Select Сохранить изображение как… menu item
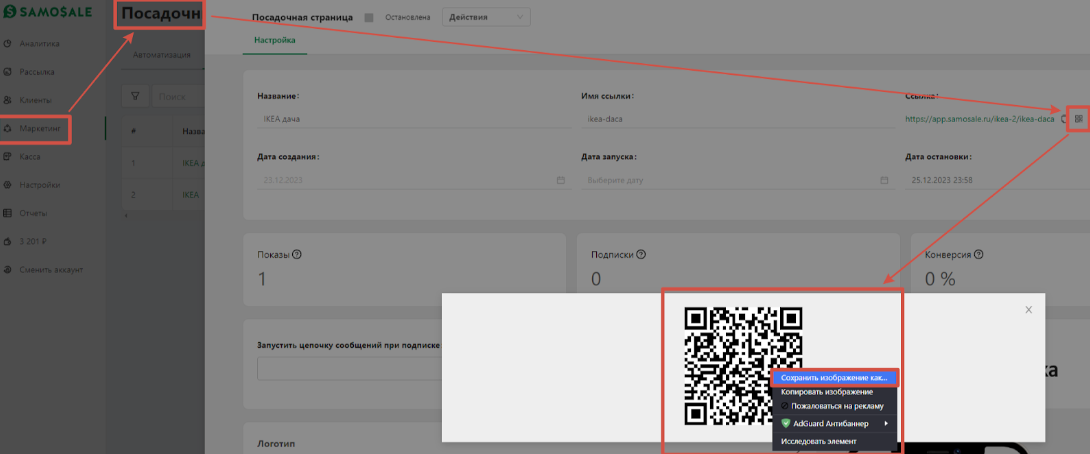 (x=835, y=378)
